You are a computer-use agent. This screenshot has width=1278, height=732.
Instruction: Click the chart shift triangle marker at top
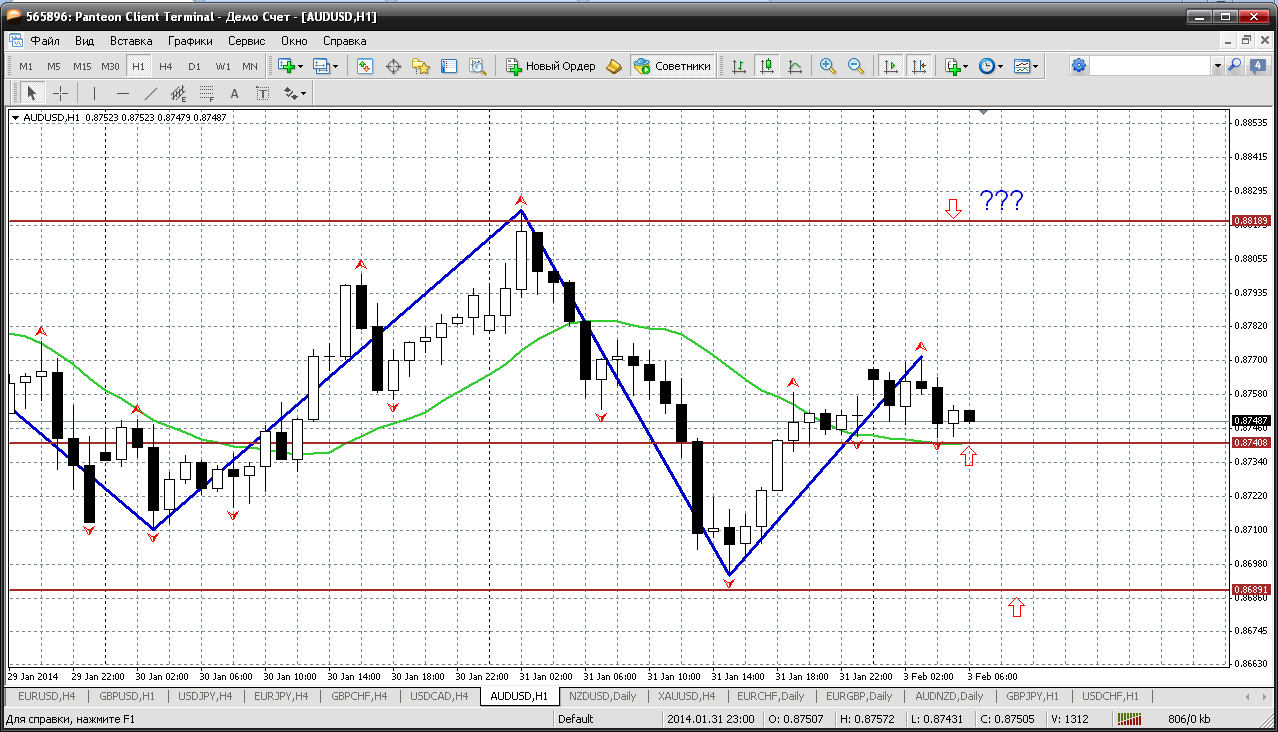click(985, 113)
